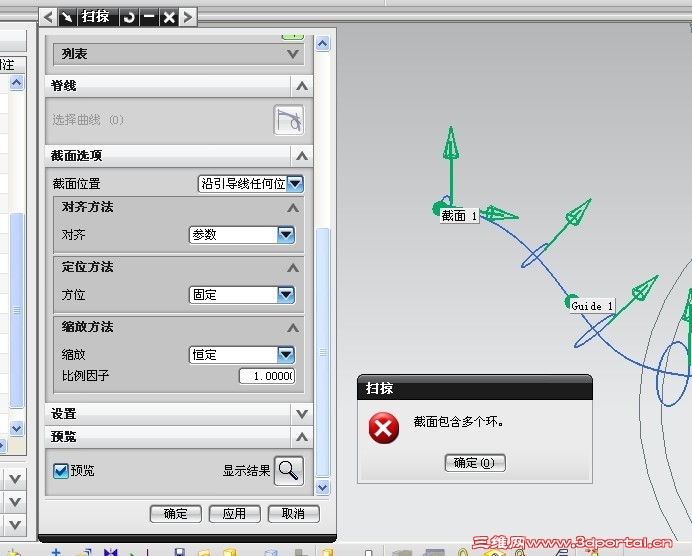Click the dialog scrollbar up arrow

pyautogui.click(x=323, y=43)
